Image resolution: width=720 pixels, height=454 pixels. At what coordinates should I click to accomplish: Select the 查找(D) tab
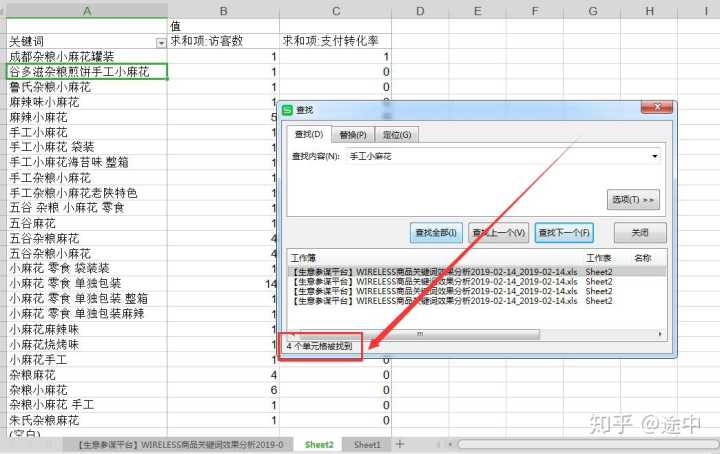point(307,134)
